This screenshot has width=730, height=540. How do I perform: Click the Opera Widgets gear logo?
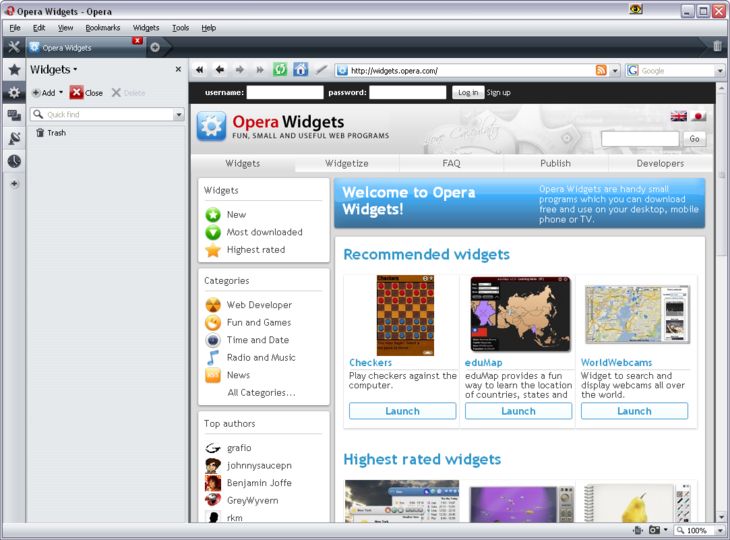(x=211, y=126)
